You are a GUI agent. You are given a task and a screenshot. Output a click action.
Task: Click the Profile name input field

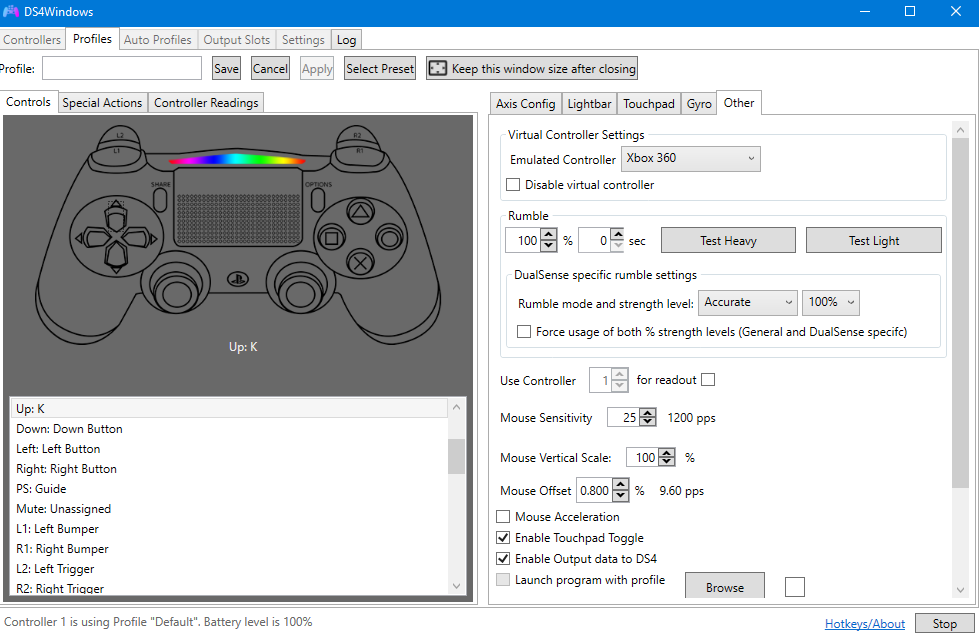[122, 69]
